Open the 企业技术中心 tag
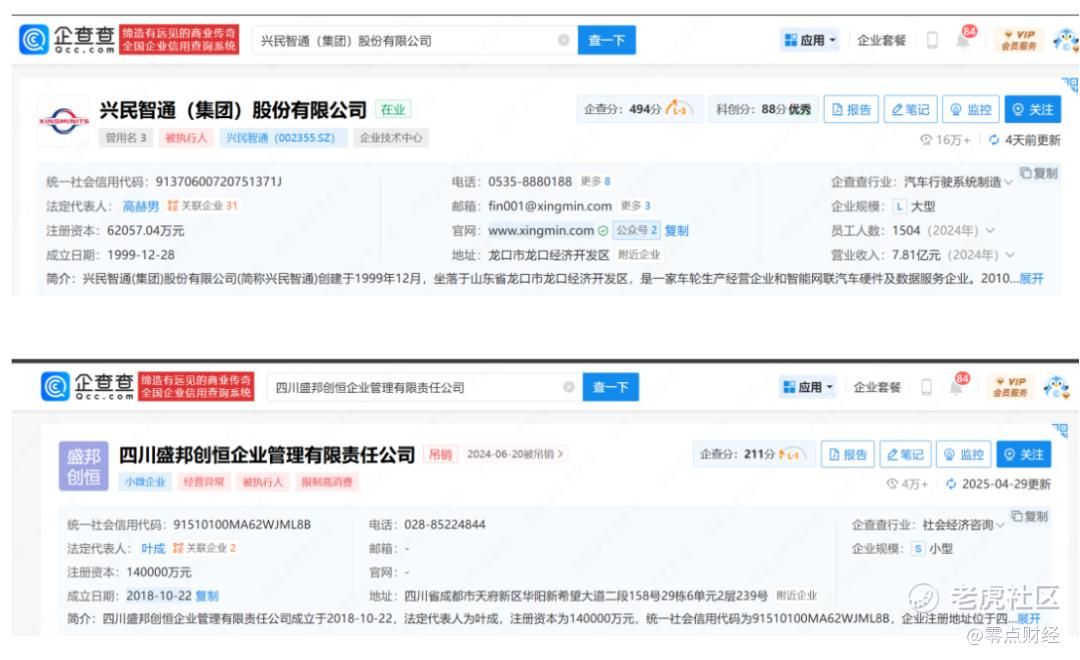 (391, 138)
